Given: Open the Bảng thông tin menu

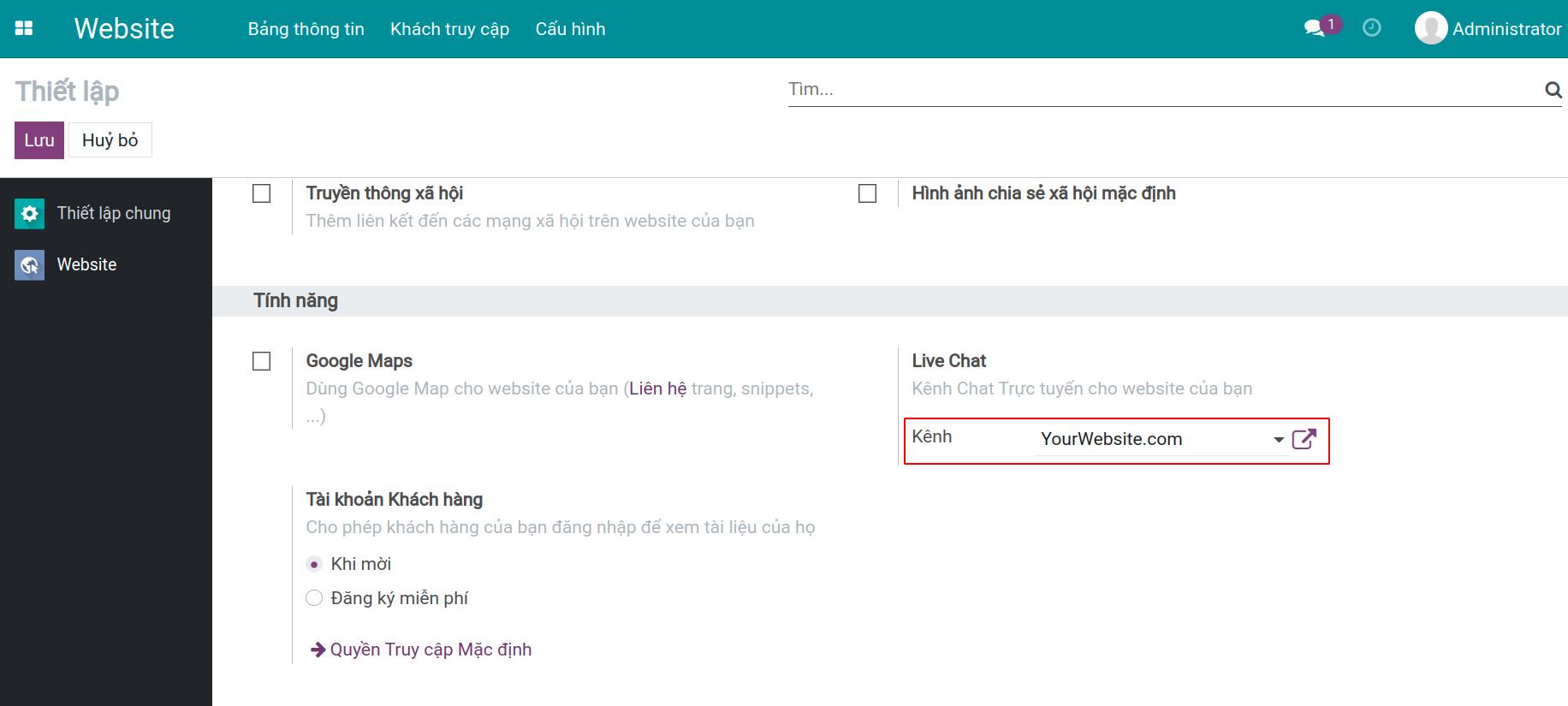Looking at the screenshot, I should pyautogui.click(x=306, y=29).
